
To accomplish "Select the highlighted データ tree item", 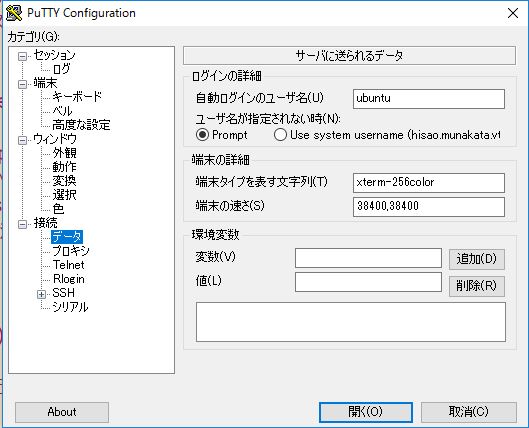I will [x=67, y=237].
